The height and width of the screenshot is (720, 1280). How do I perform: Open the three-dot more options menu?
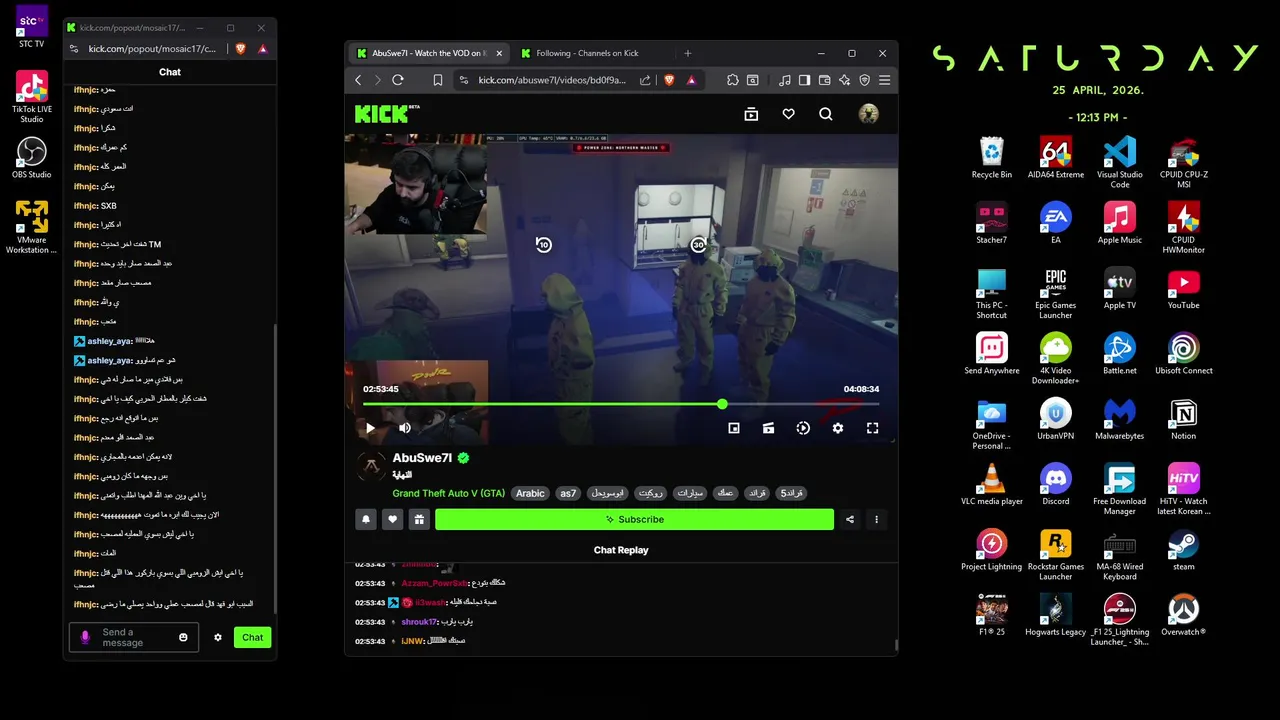pos(876,519)
